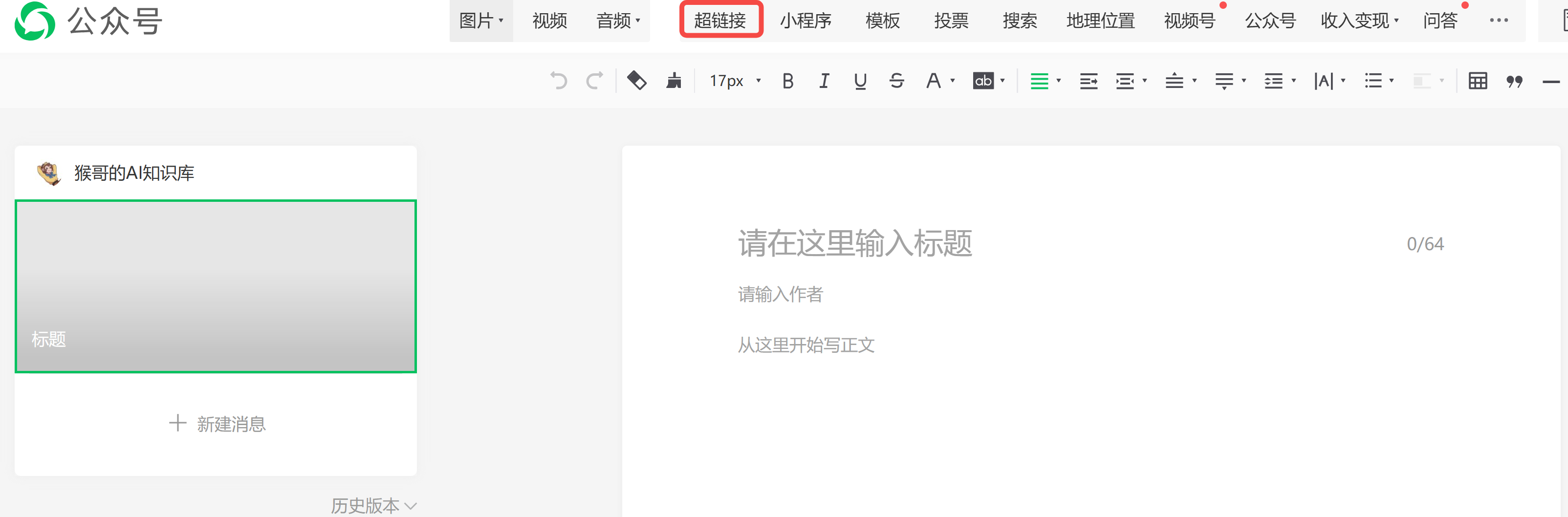The image size is (1568, 517).
Task: Expand the spacing after dropdown arrow
Action: [1243, 81]
